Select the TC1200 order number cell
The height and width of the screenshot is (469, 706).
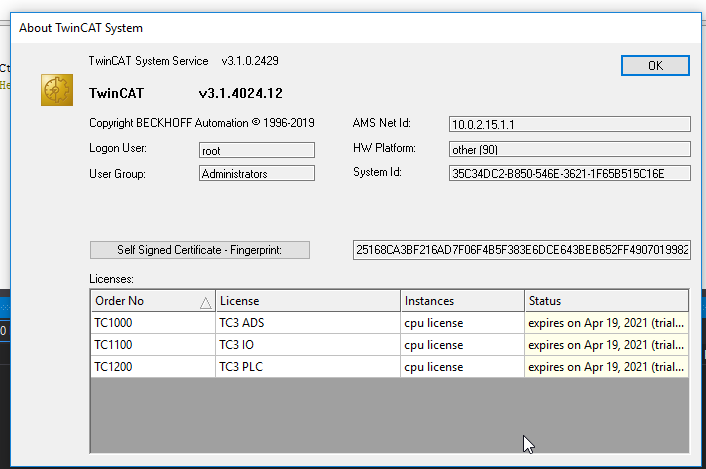(x=153, y=367)
